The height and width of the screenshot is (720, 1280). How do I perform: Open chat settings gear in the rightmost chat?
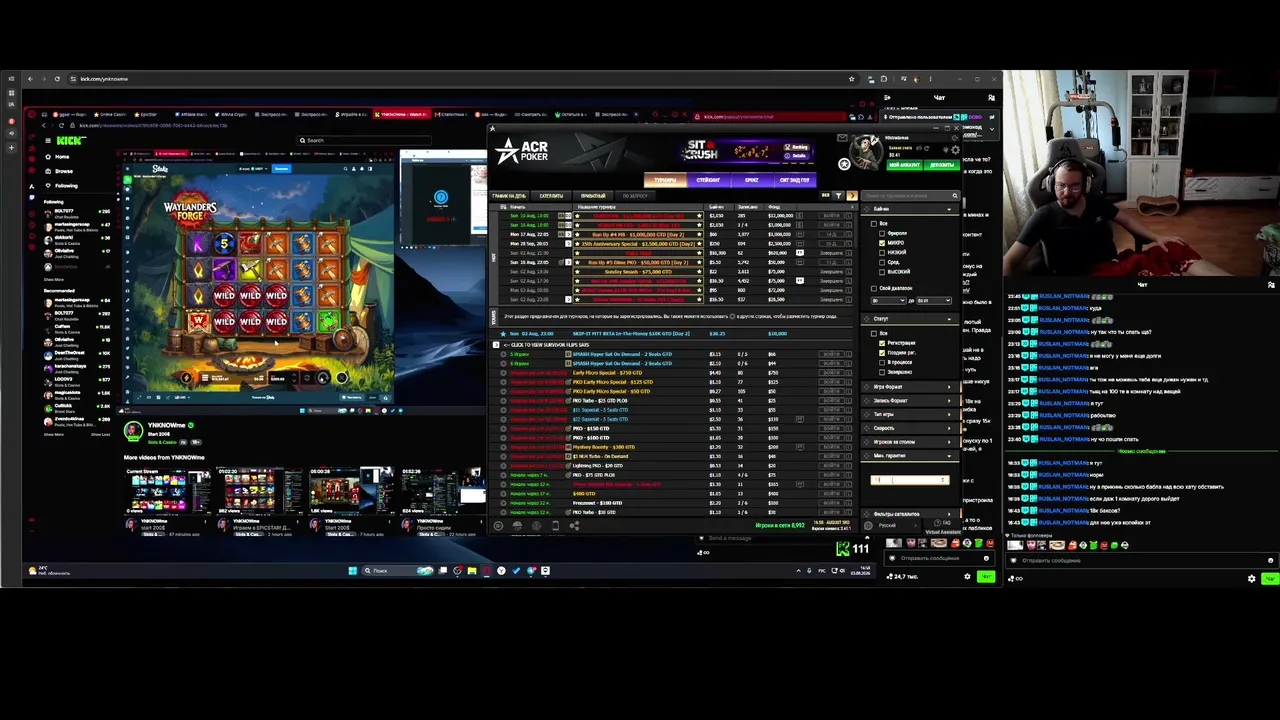[x=1252, y=578]
